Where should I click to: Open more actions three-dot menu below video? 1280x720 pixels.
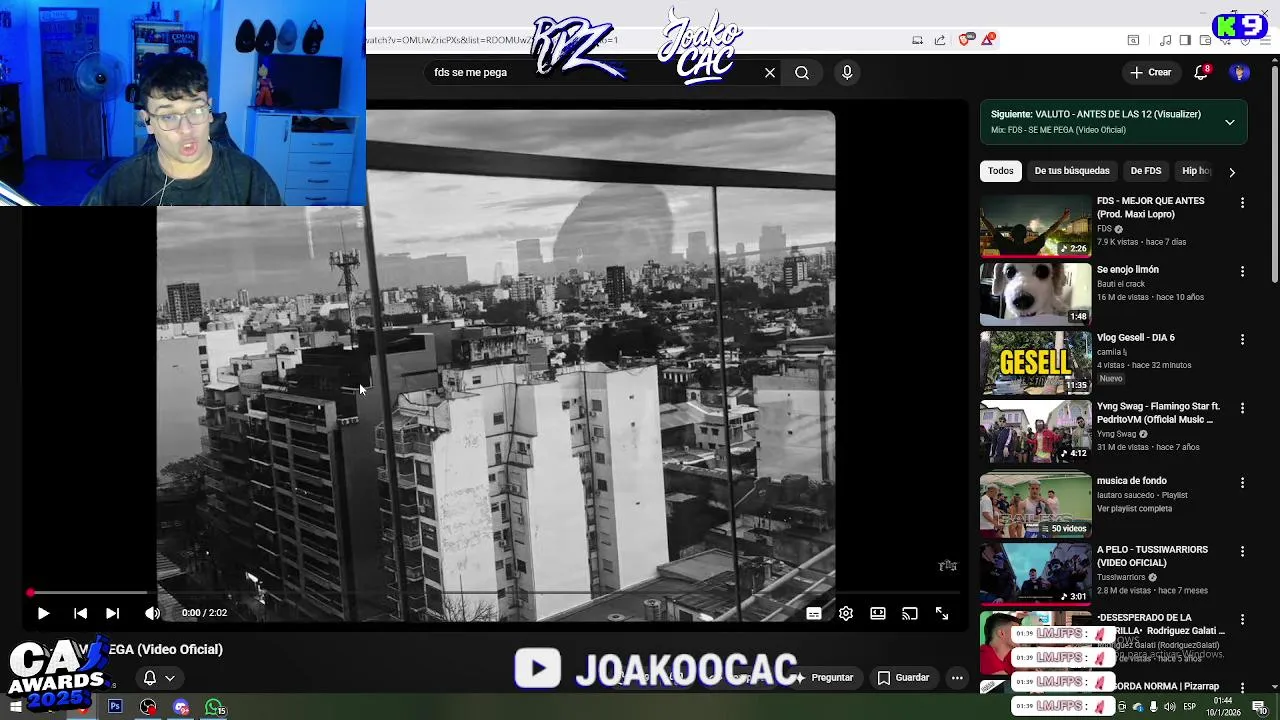pos(957,677)
